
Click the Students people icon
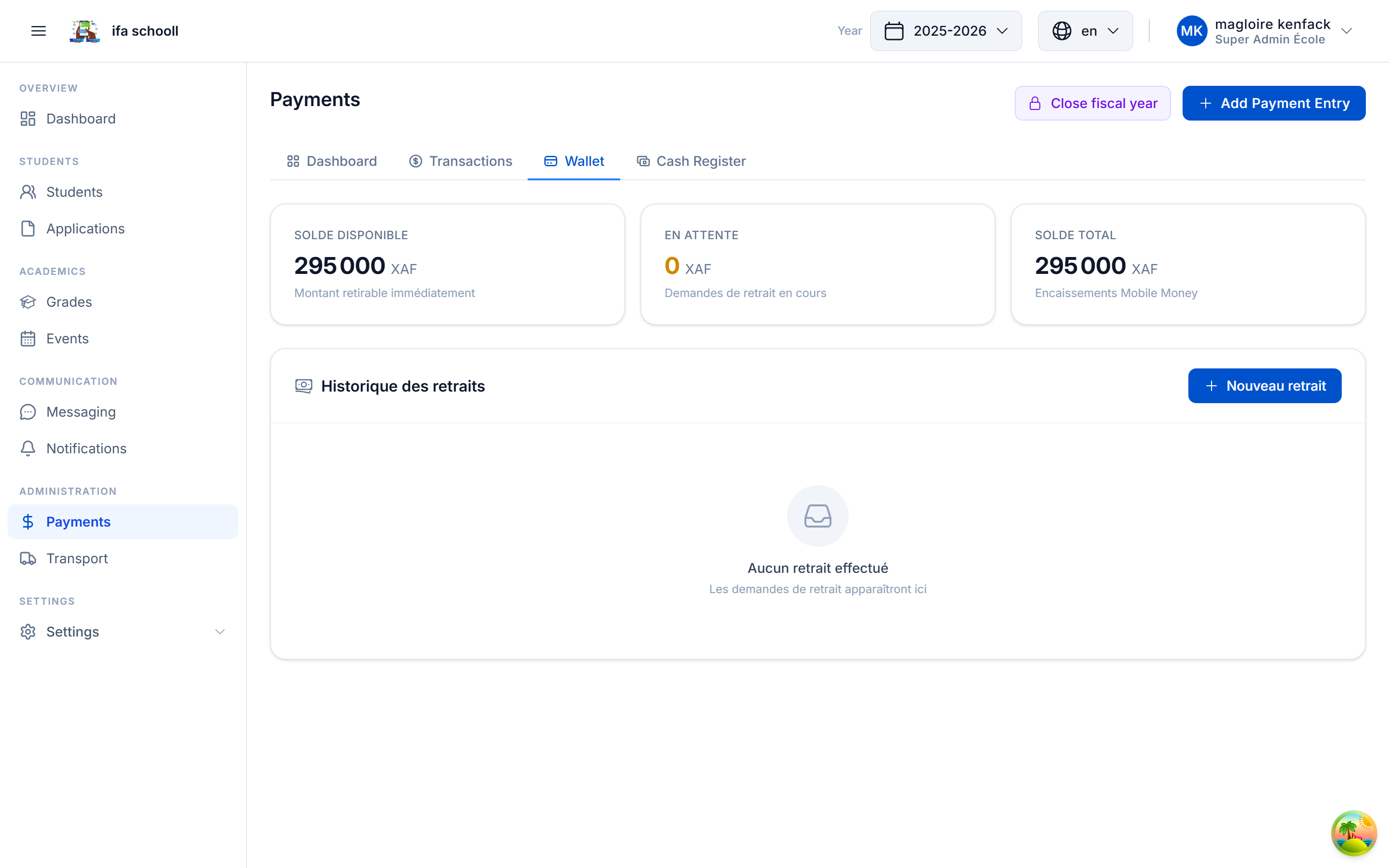(29, 192)
